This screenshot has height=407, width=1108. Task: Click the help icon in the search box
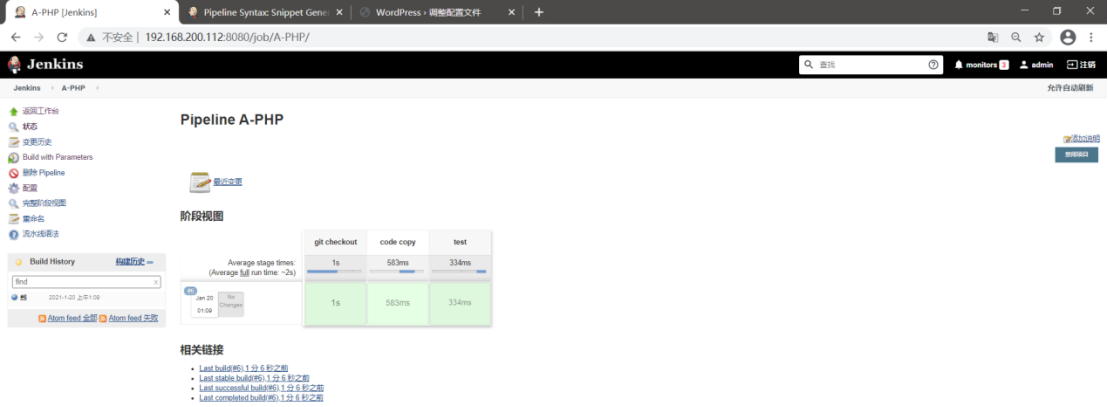933,64
